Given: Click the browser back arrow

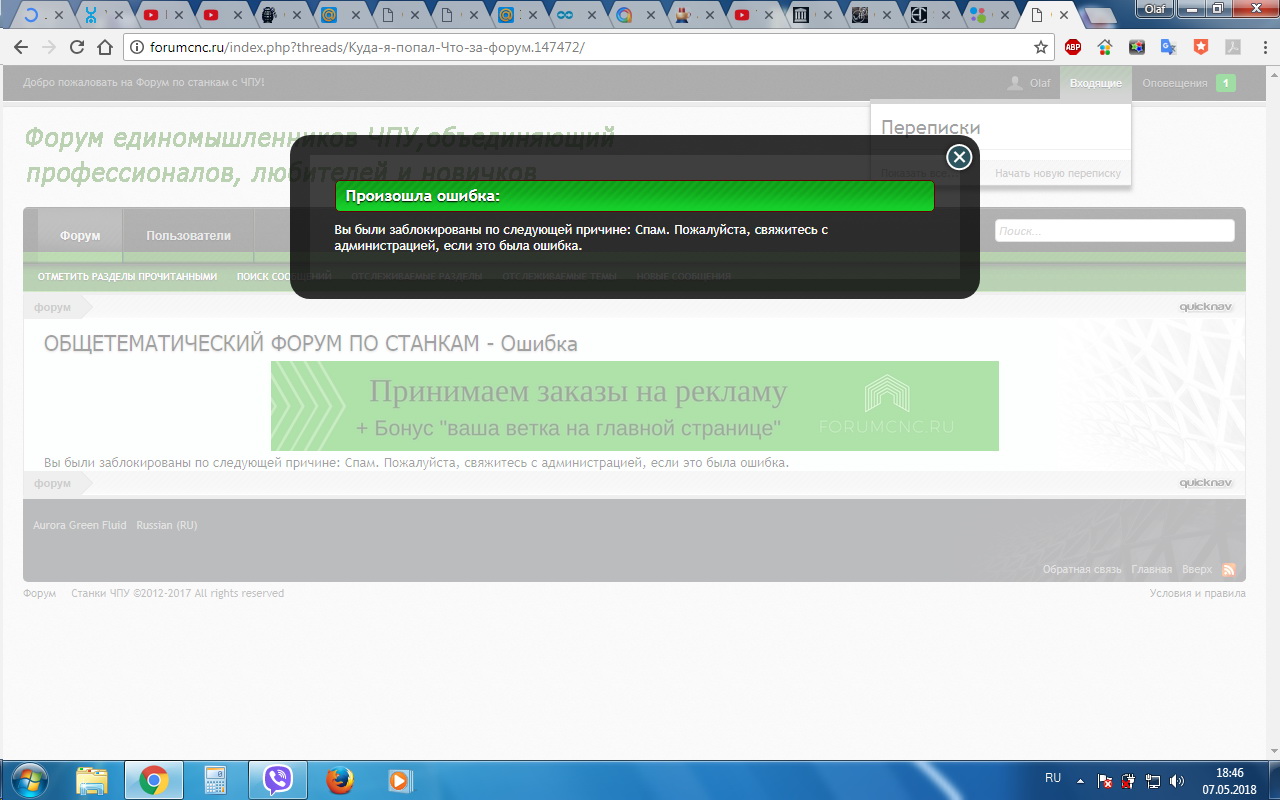Looking at the screenshot, I should click(21, 47).
